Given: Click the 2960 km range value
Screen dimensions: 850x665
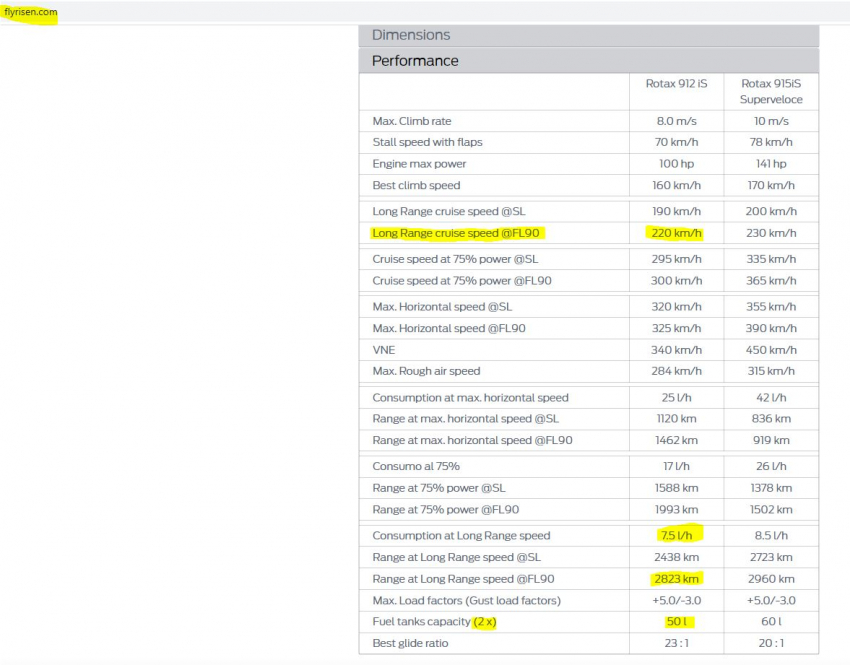Looking at the screenshot, I should (771, 580).
